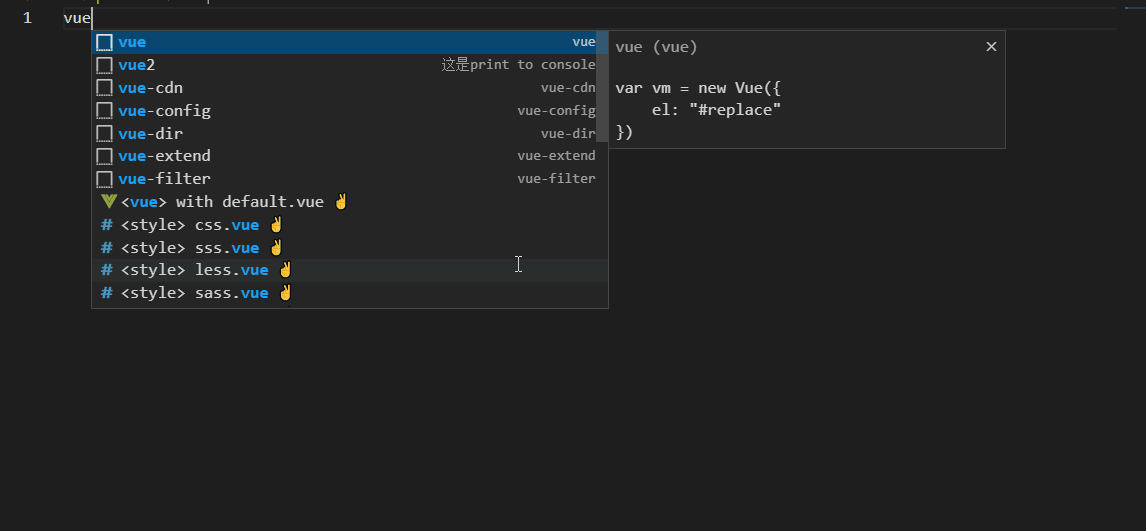Click the snippet icon beside vue-cdn
This screenshot has width=1146, height=531.
pyautogui.click(x=104, y=88)
